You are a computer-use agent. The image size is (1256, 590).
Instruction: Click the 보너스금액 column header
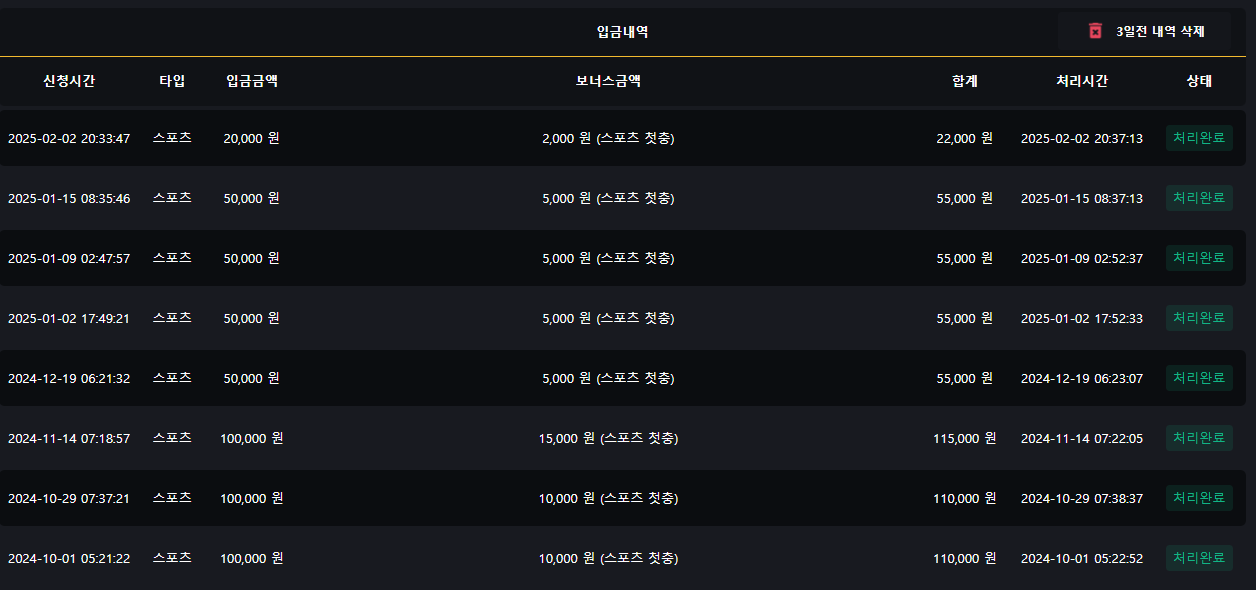(608, 81)
